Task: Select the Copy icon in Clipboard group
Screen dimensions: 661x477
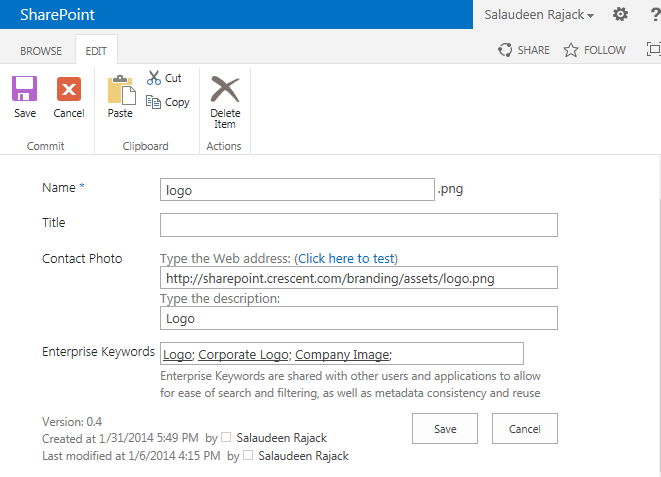Action: (153, 102)
